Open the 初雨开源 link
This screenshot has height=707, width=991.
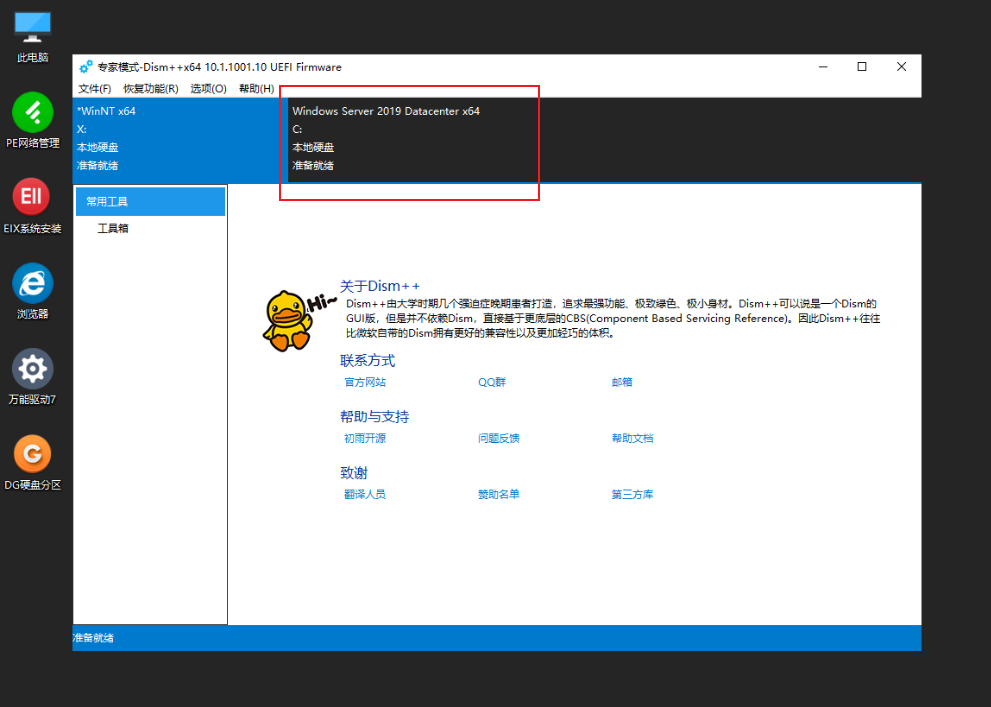click(365, 438)
